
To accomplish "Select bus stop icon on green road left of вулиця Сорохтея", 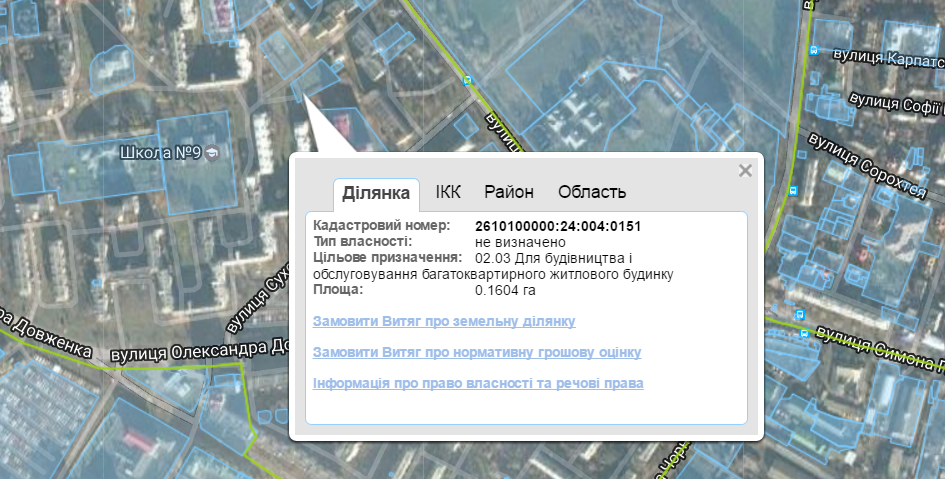I will point(793,191).
